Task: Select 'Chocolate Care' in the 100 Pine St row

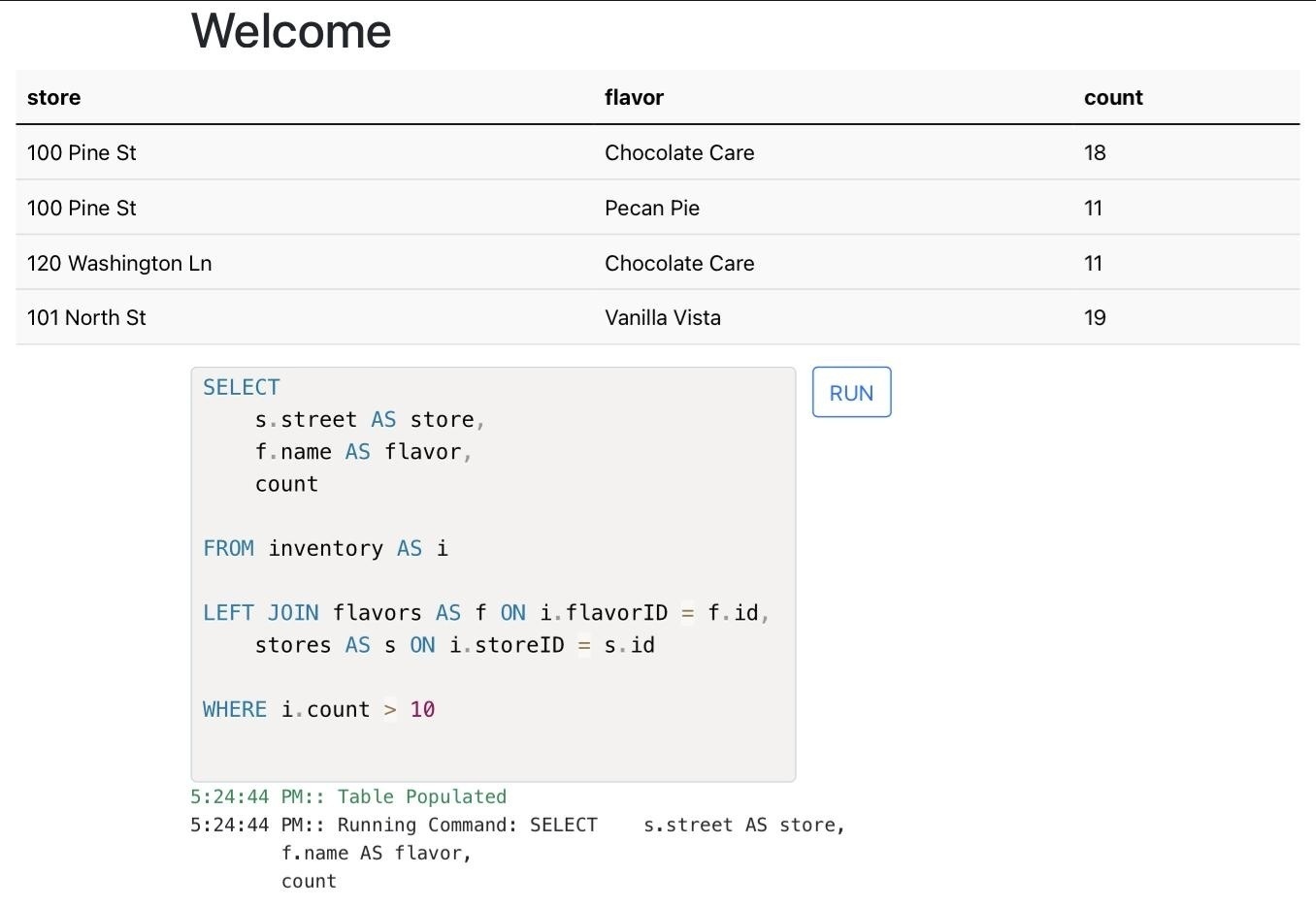Action: [679, 152]
